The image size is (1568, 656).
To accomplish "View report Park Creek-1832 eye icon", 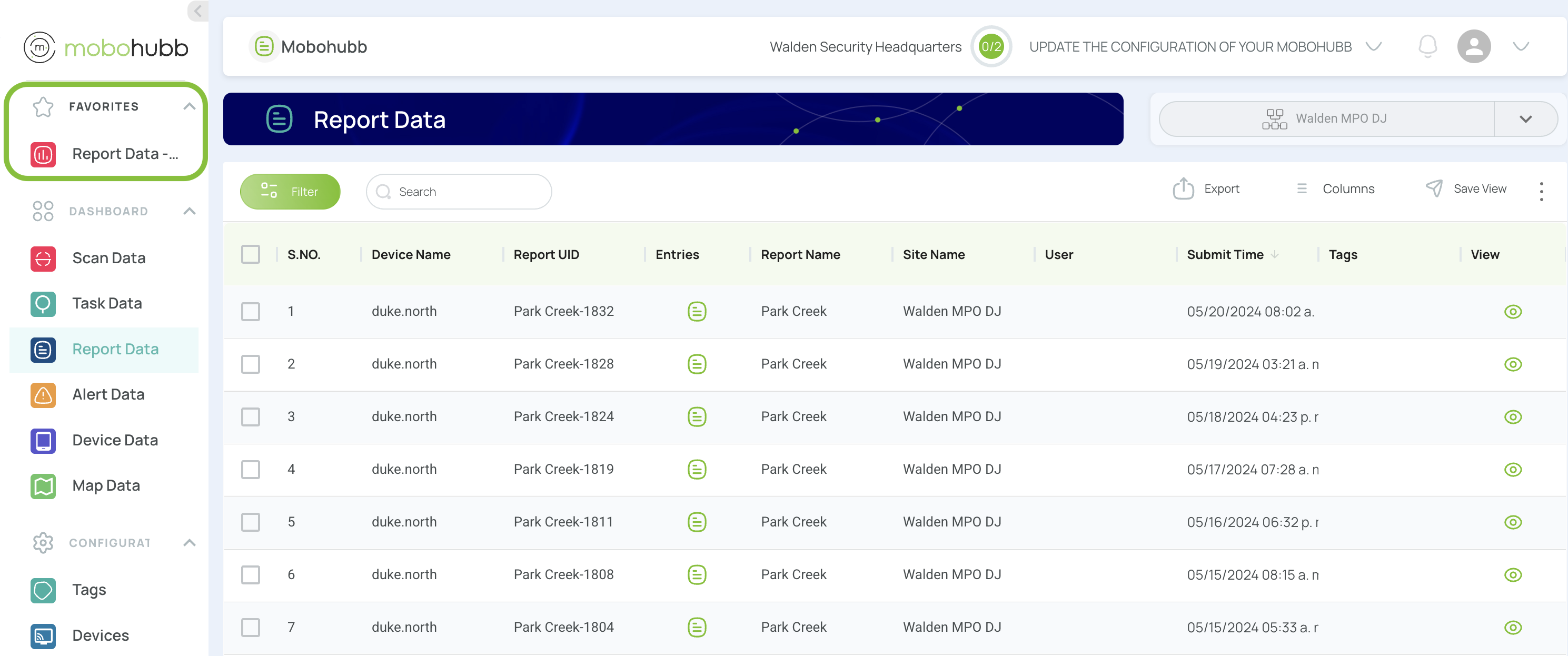I will point(1513,312).
